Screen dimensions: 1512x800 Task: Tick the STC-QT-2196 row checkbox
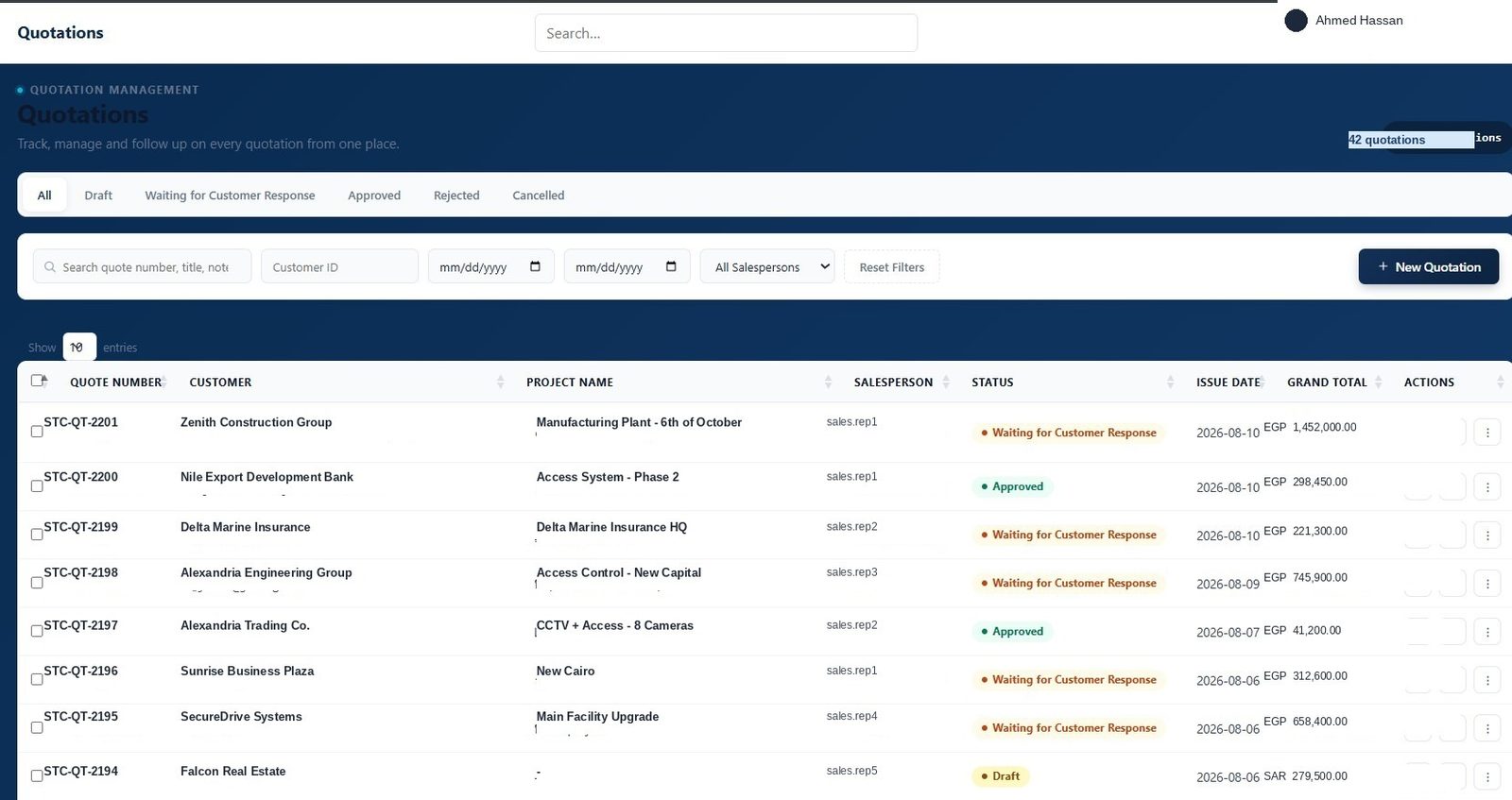[x=37, y=678]
